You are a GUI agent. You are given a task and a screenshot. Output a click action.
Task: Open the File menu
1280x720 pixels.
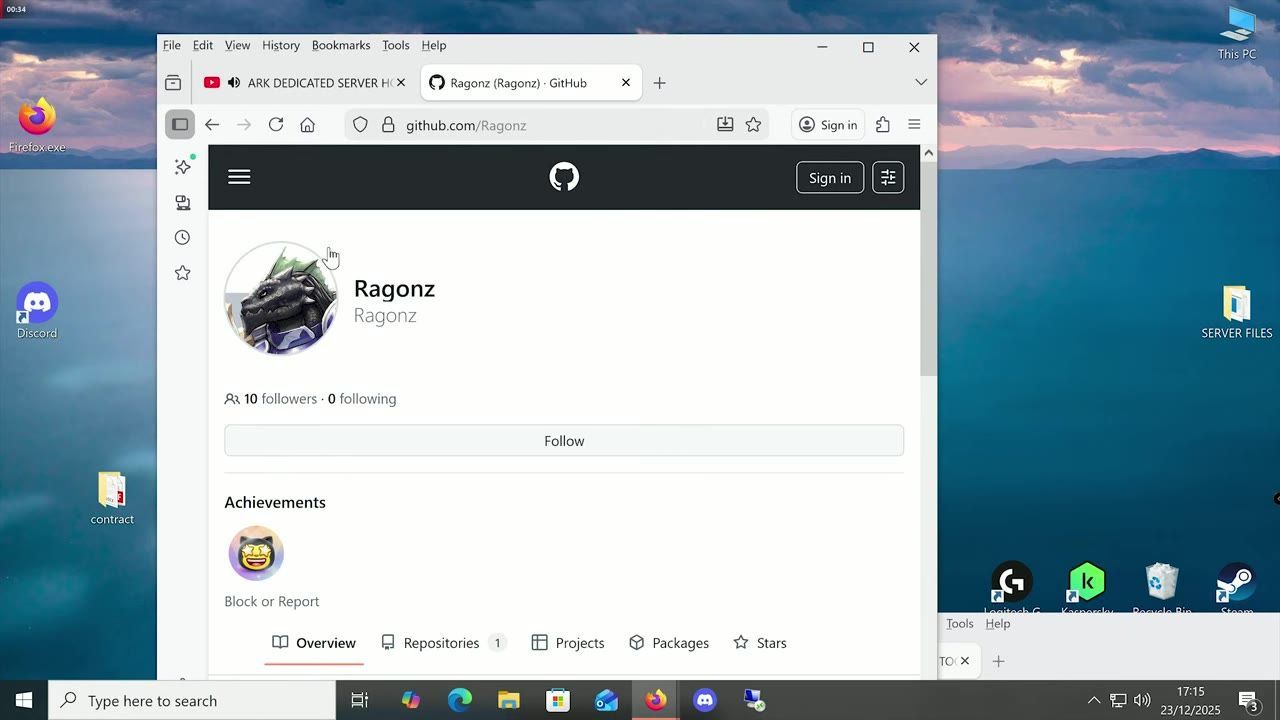(172, 45)
